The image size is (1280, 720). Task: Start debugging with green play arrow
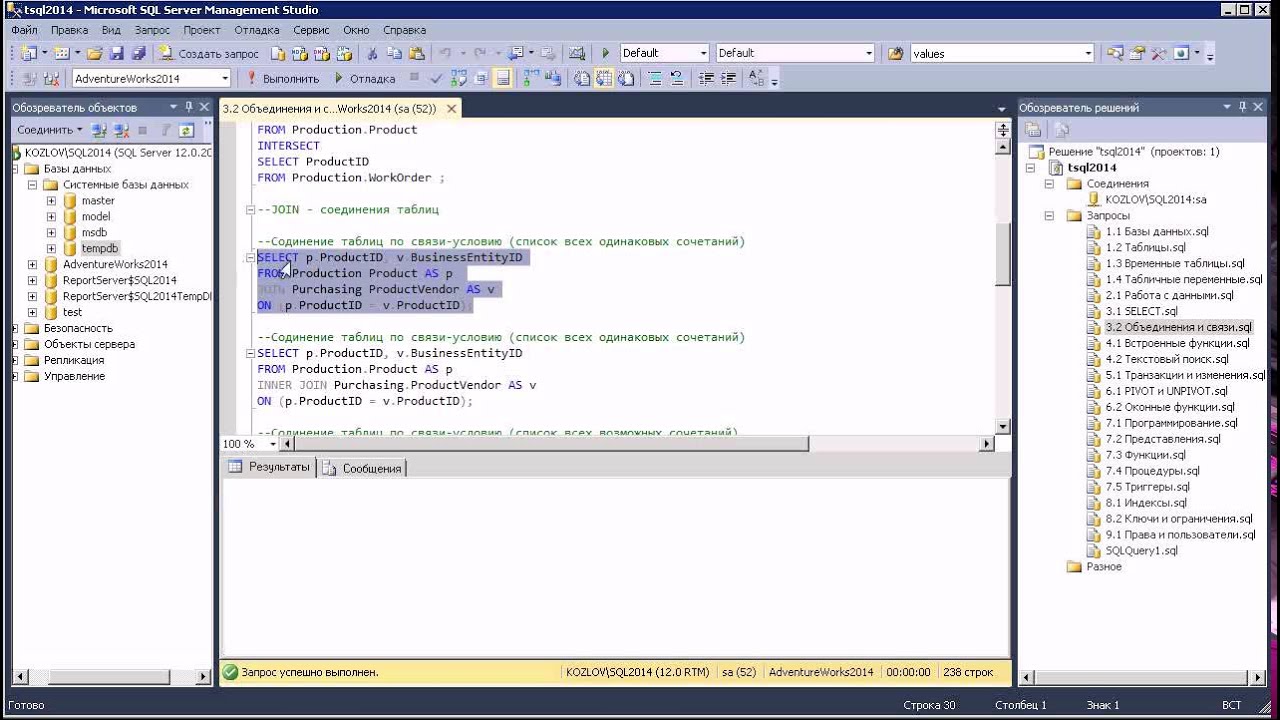point(605,54)
